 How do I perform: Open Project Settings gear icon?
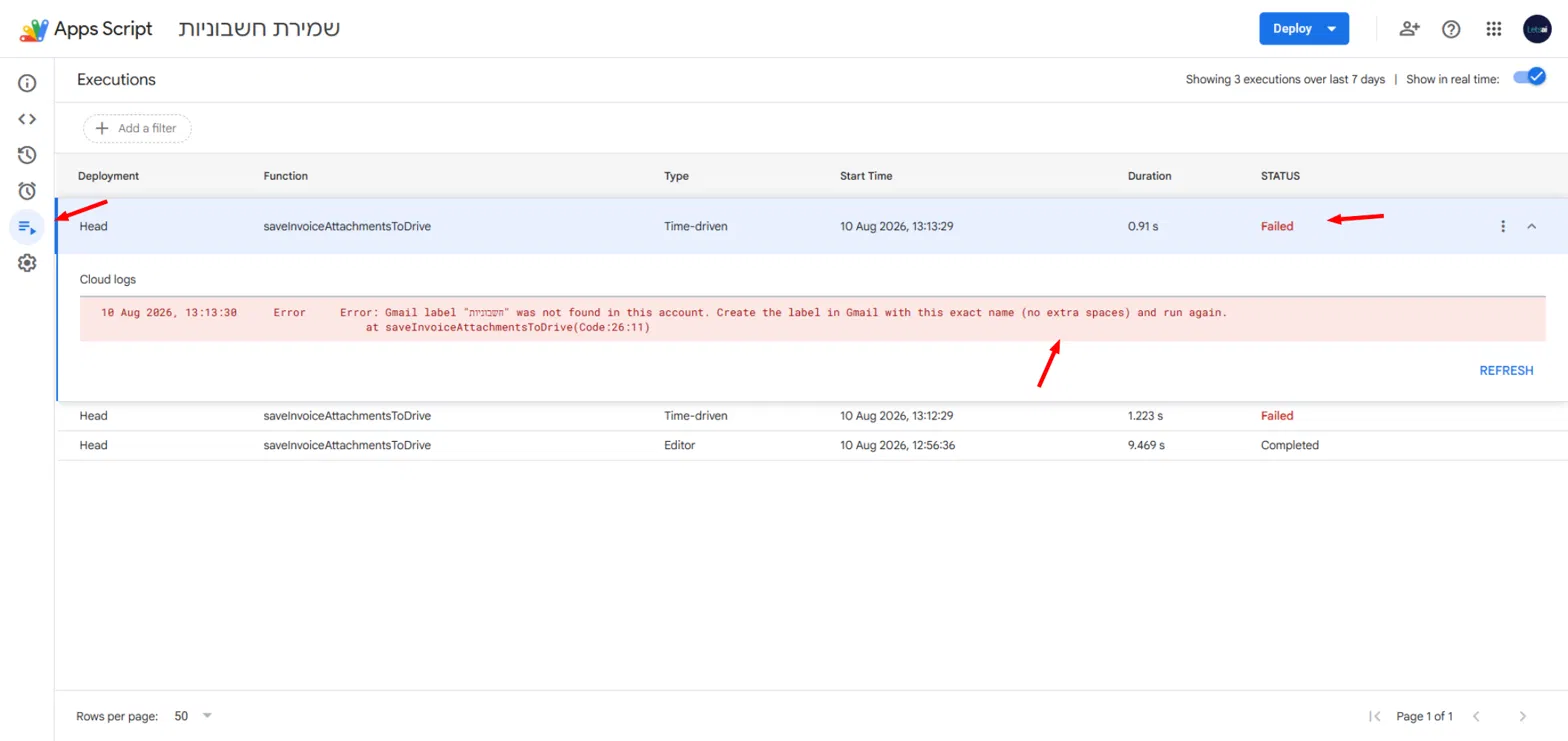pyautogui.click(x=27, y=263)
